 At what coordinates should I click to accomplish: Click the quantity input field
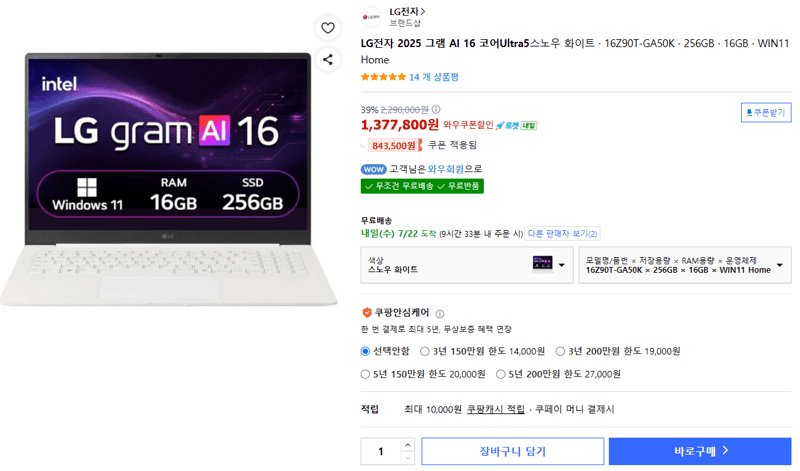point(381,451)
